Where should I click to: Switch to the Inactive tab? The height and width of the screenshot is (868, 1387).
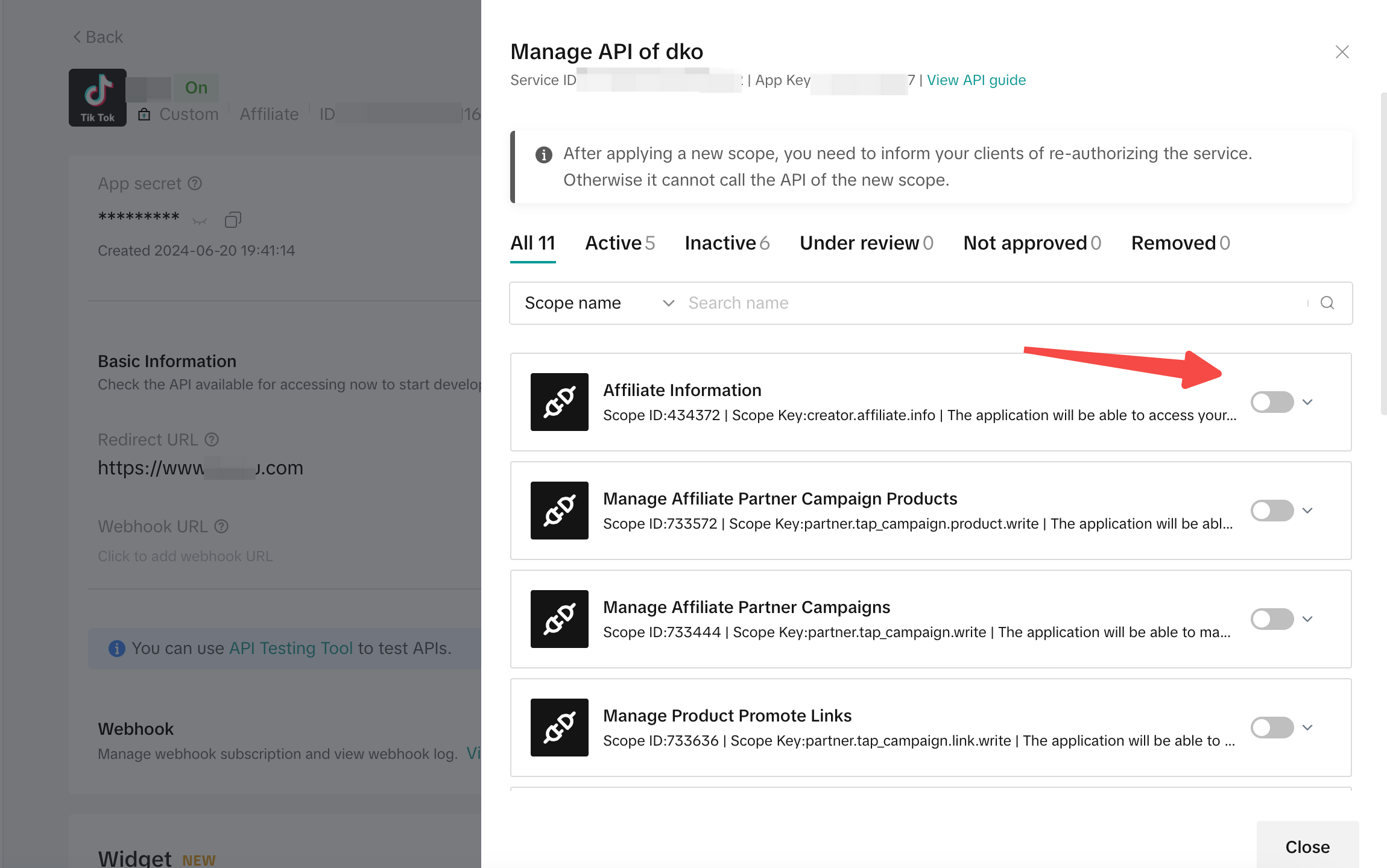727,243
